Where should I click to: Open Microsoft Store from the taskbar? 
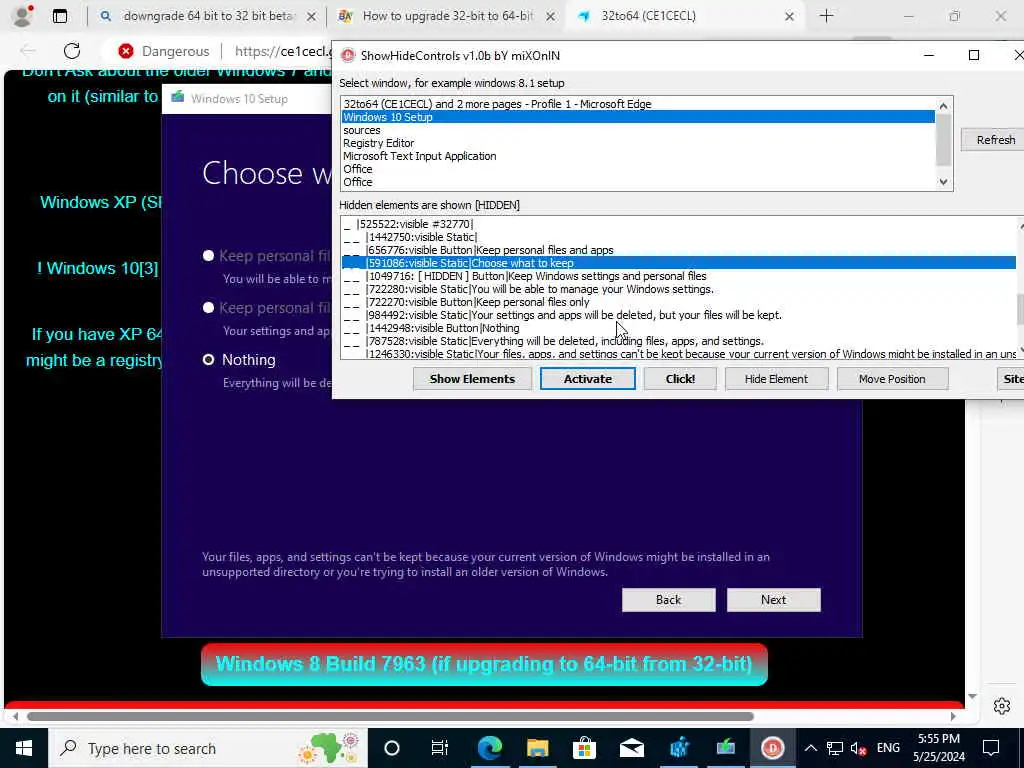(x=584, y=748)
